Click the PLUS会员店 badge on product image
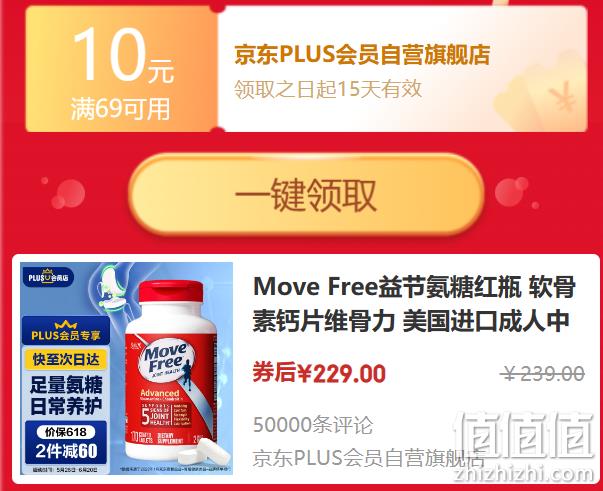 click(x=48, y=277)
